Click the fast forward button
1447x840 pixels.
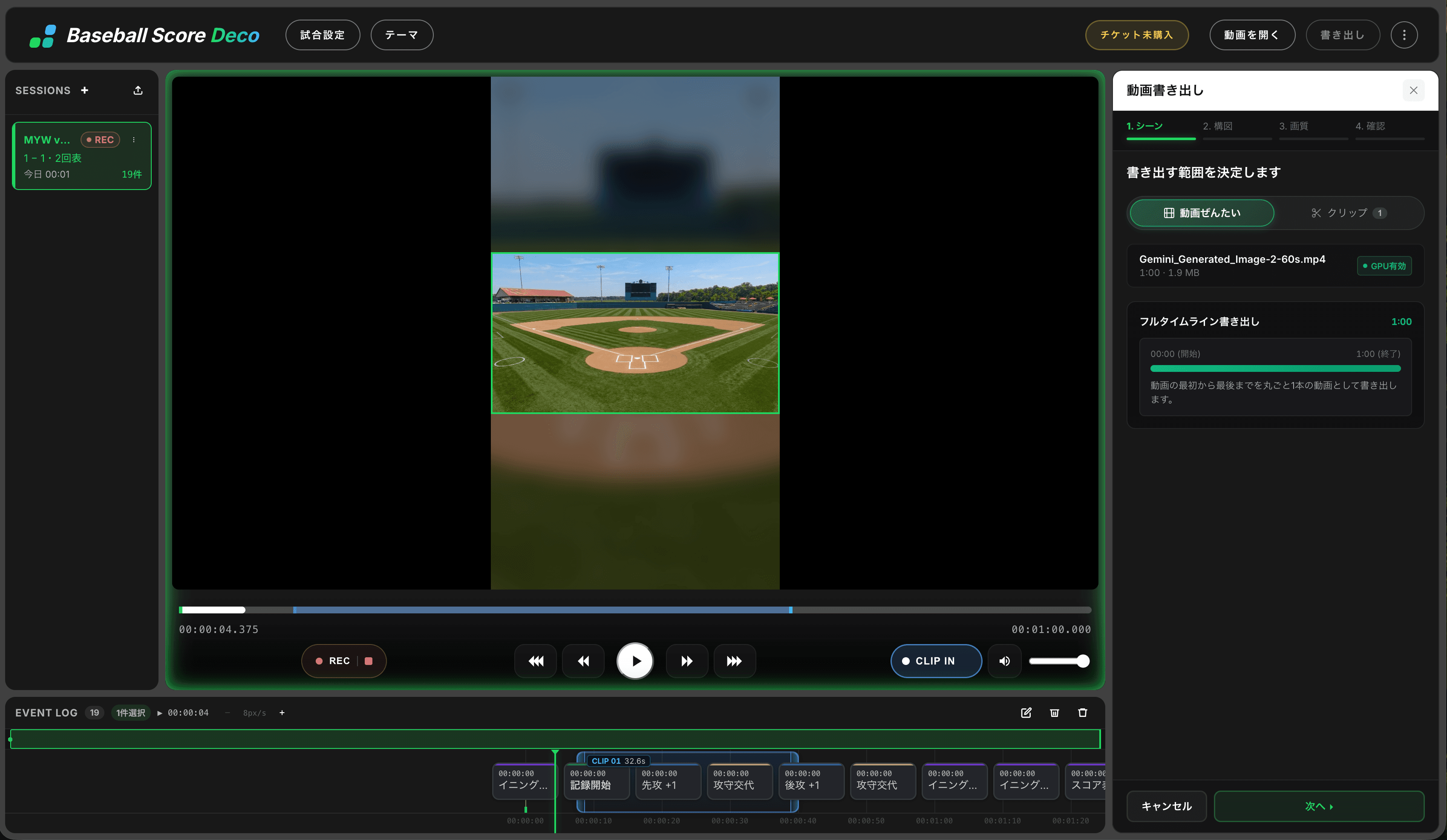[x=687, y=661]
